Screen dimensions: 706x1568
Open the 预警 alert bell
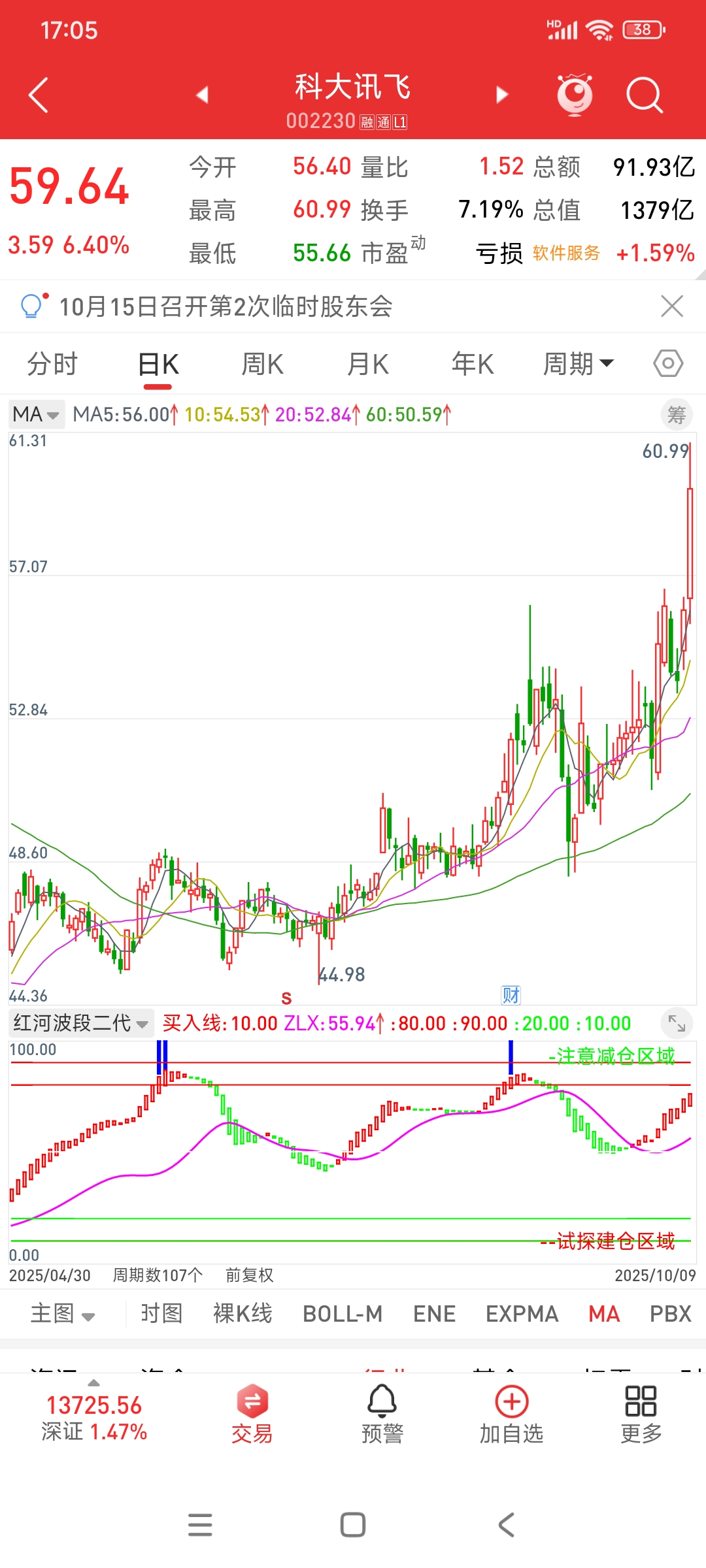382,1414
